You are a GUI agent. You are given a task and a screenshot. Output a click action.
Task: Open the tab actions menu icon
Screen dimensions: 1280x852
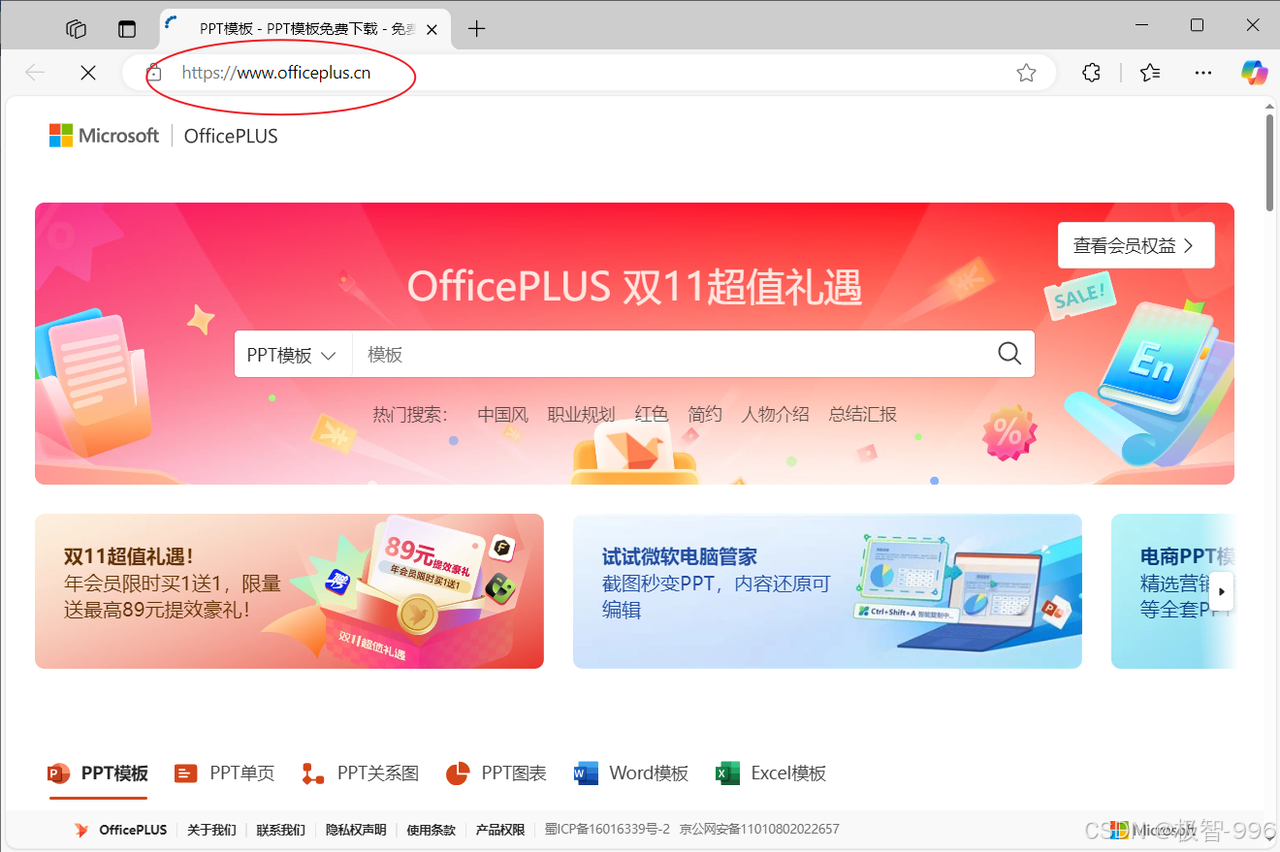(127, 29)
